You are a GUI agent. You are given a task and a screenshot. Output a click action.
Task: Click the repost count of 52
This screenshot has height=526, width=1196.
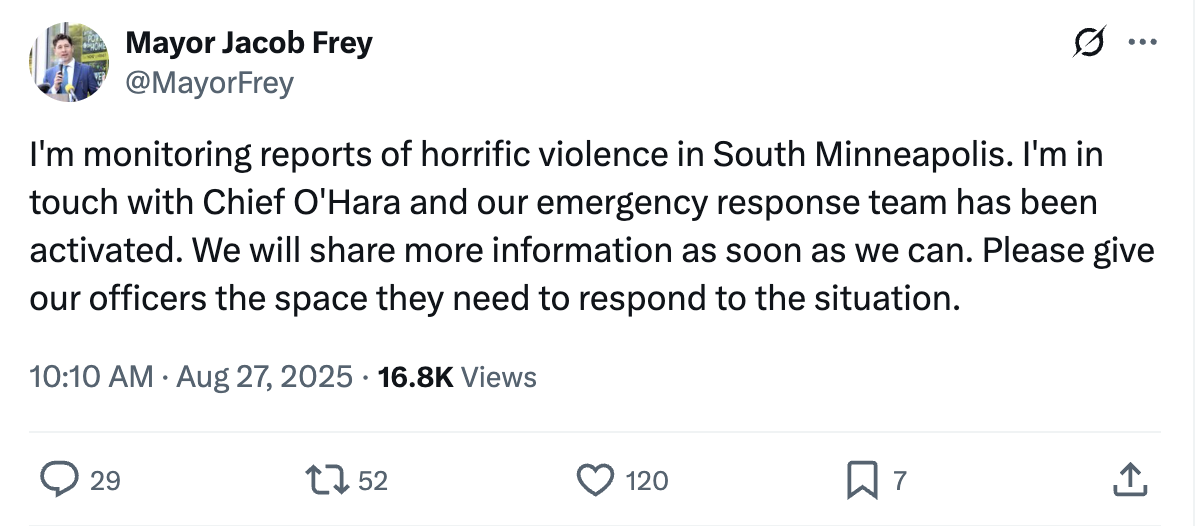click(372, 482)
